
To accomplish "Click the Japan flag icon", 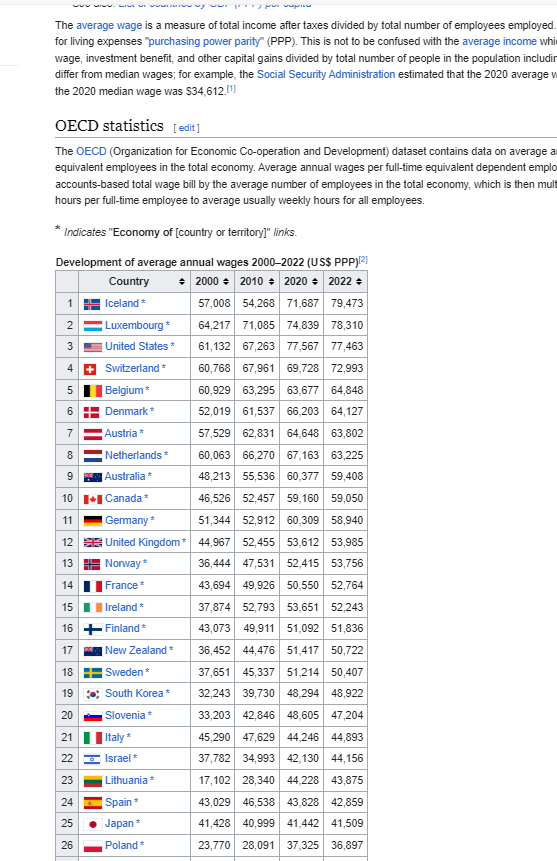I will pyautogui.click(x=92, y=824).
